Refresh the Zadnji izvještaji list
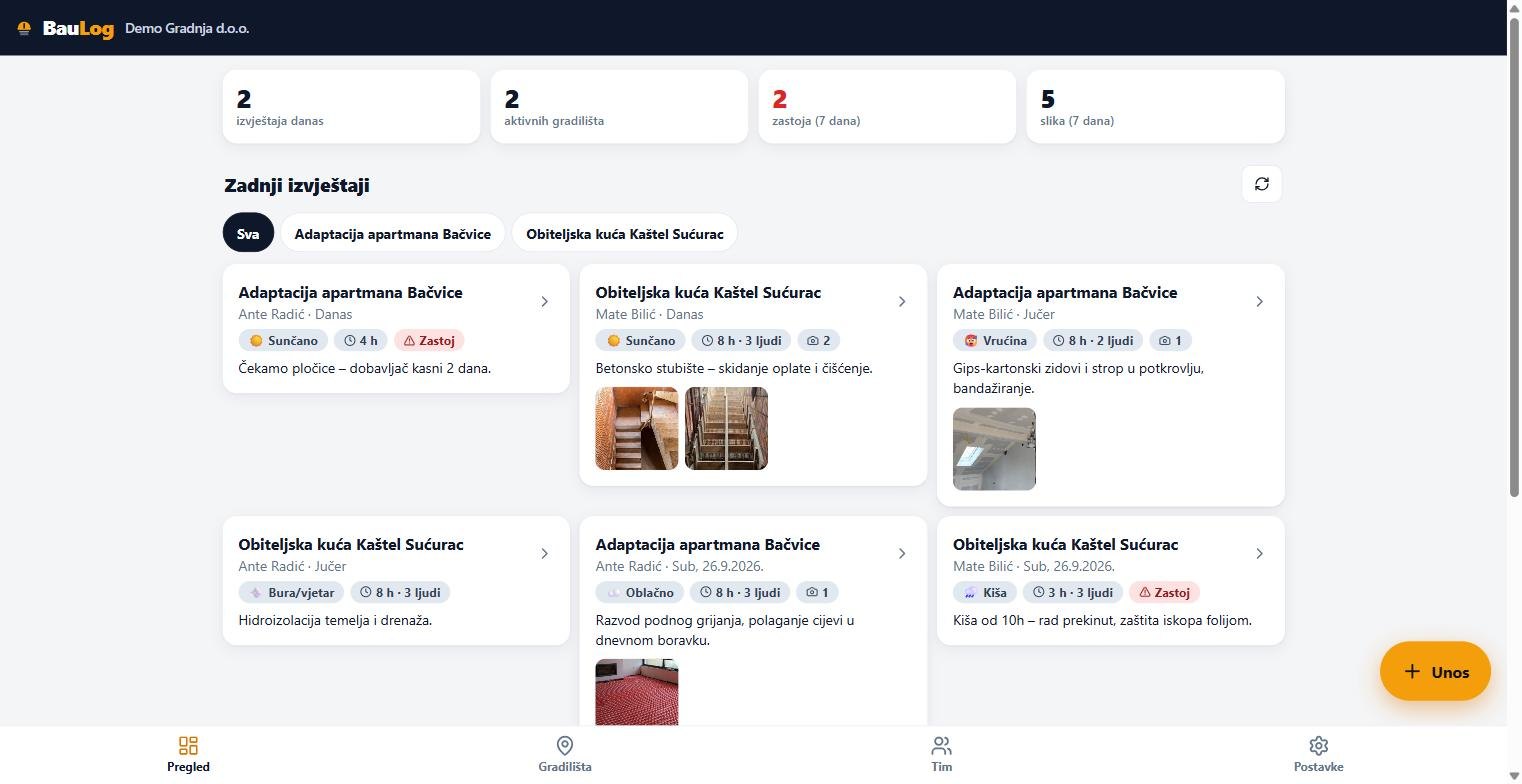 point(1262,184)
